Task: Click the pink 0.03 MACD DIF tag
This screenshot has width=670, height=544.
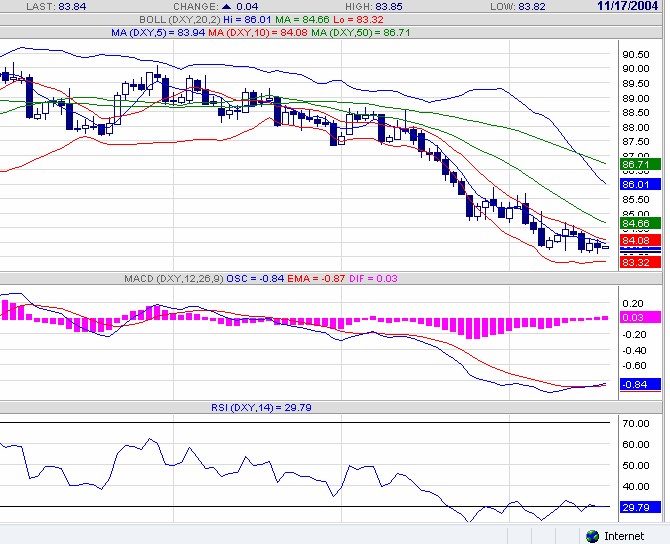Action: pos(636,317)
